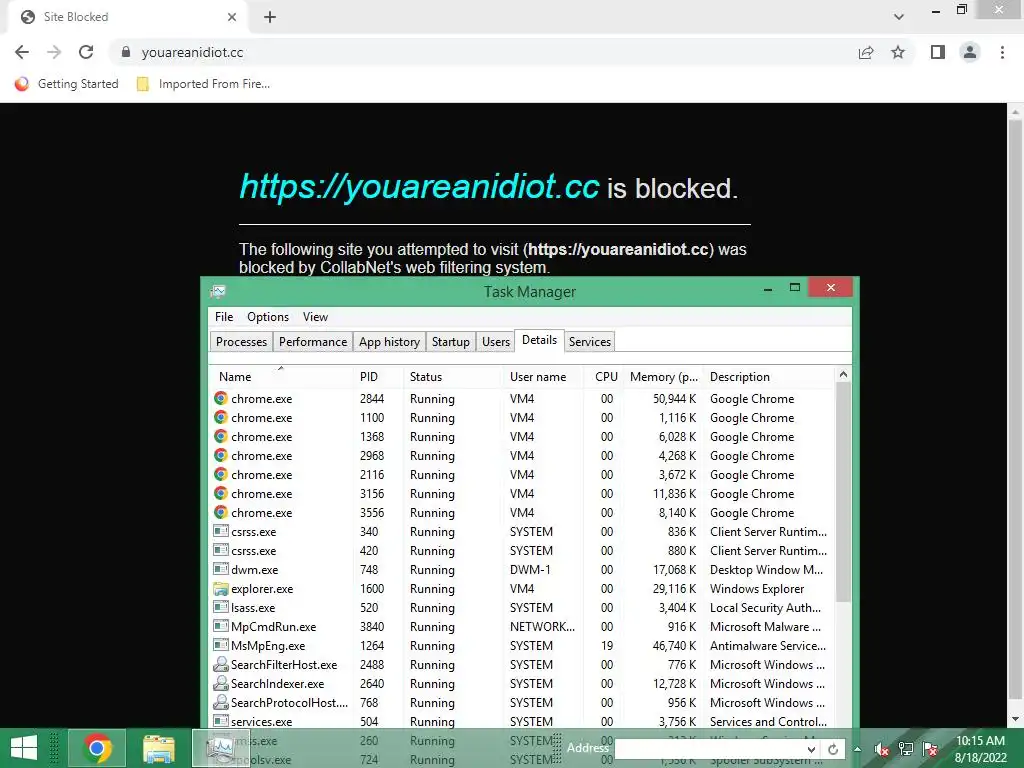Select chrome.exe with PID 2844
1024x768 pixels.
522,398
